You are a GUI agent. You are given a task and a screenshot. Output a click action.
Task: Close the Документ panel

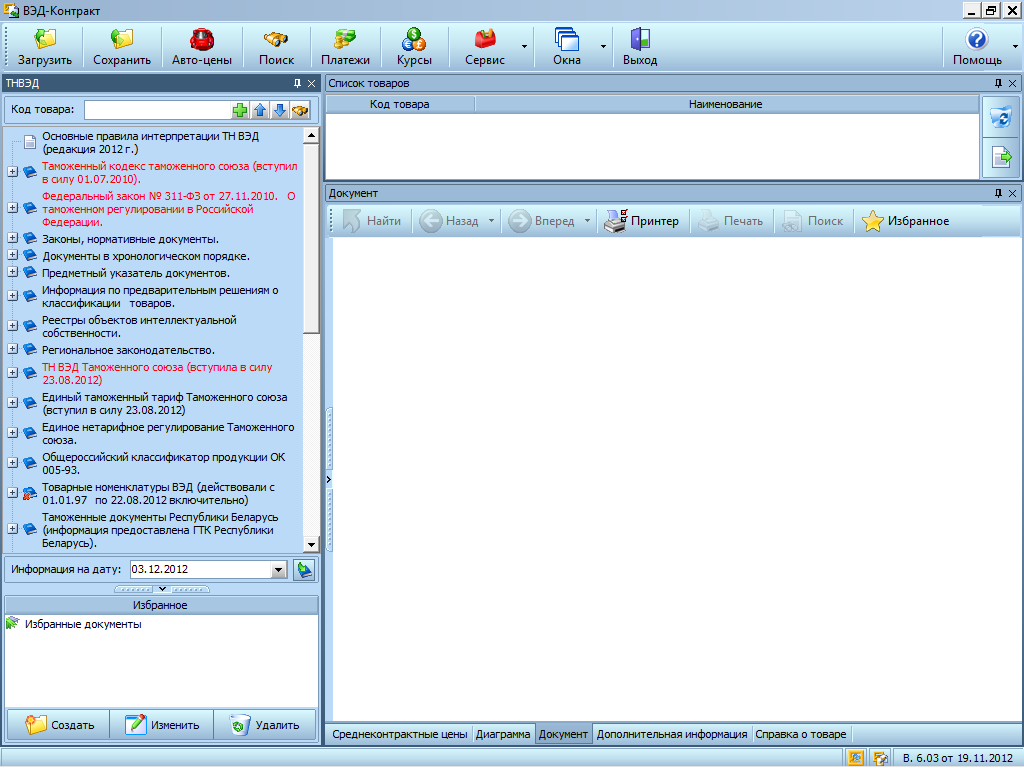[1012, 193]
